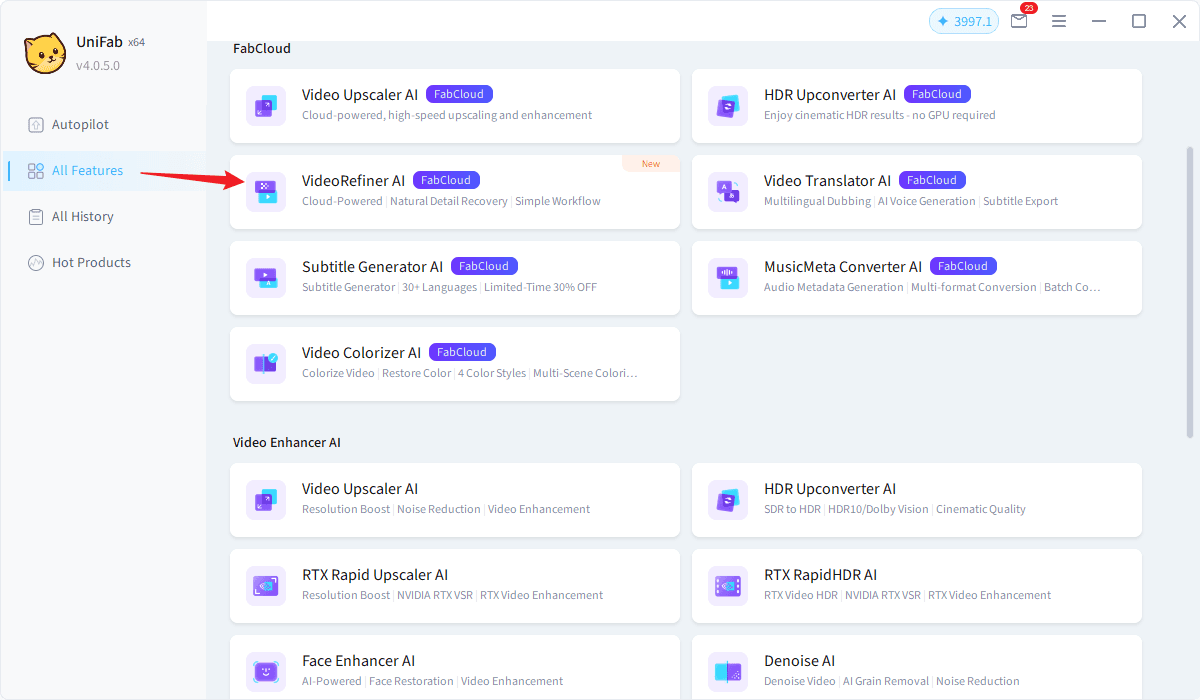Click the UniFab cat logo
1200x700 pixels.
[45, 53]
